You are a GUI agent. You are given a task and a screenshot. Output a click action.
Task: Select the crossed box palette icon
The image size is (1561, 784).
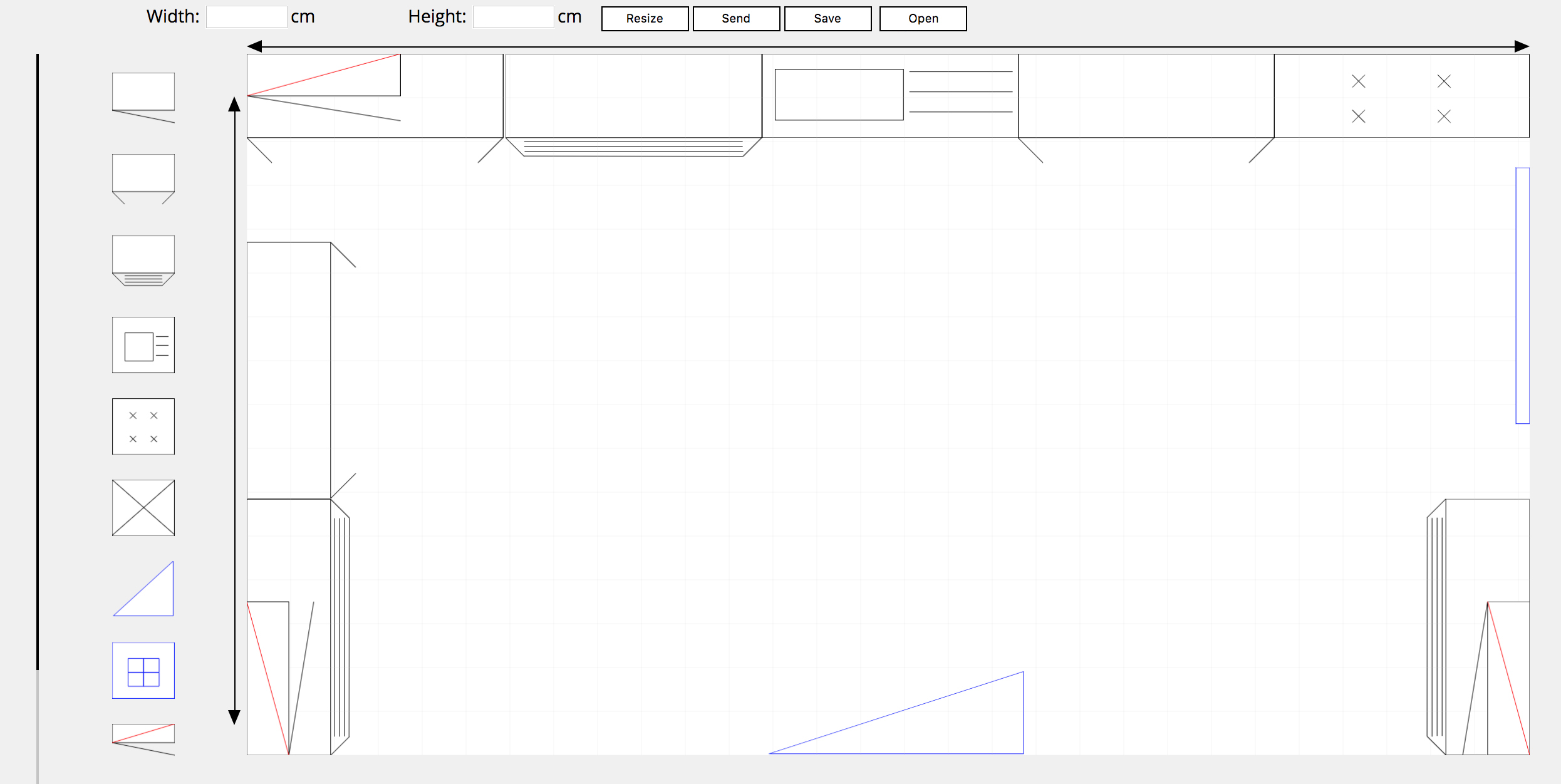pyautogui.click(x=143, y=508)
